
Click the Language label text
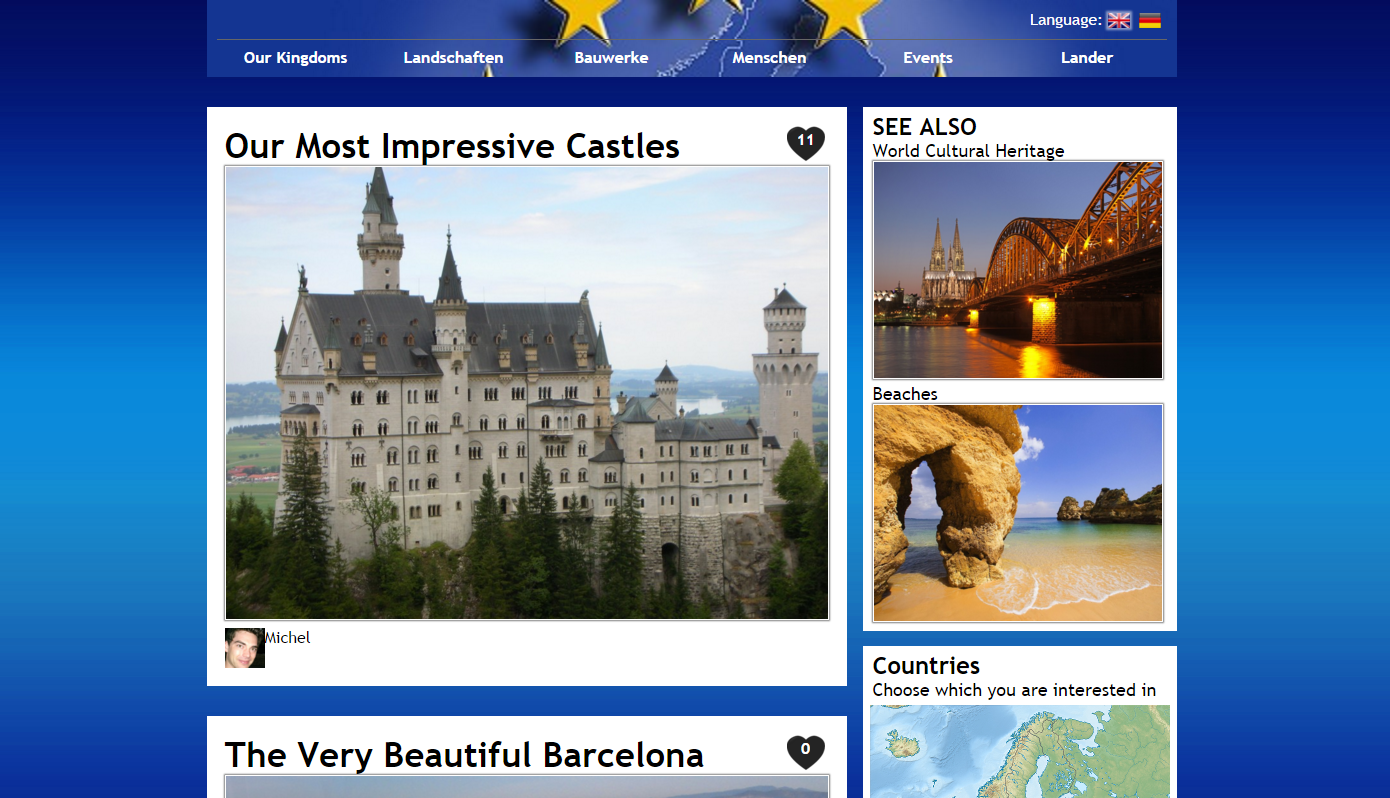coord(1066,20)
